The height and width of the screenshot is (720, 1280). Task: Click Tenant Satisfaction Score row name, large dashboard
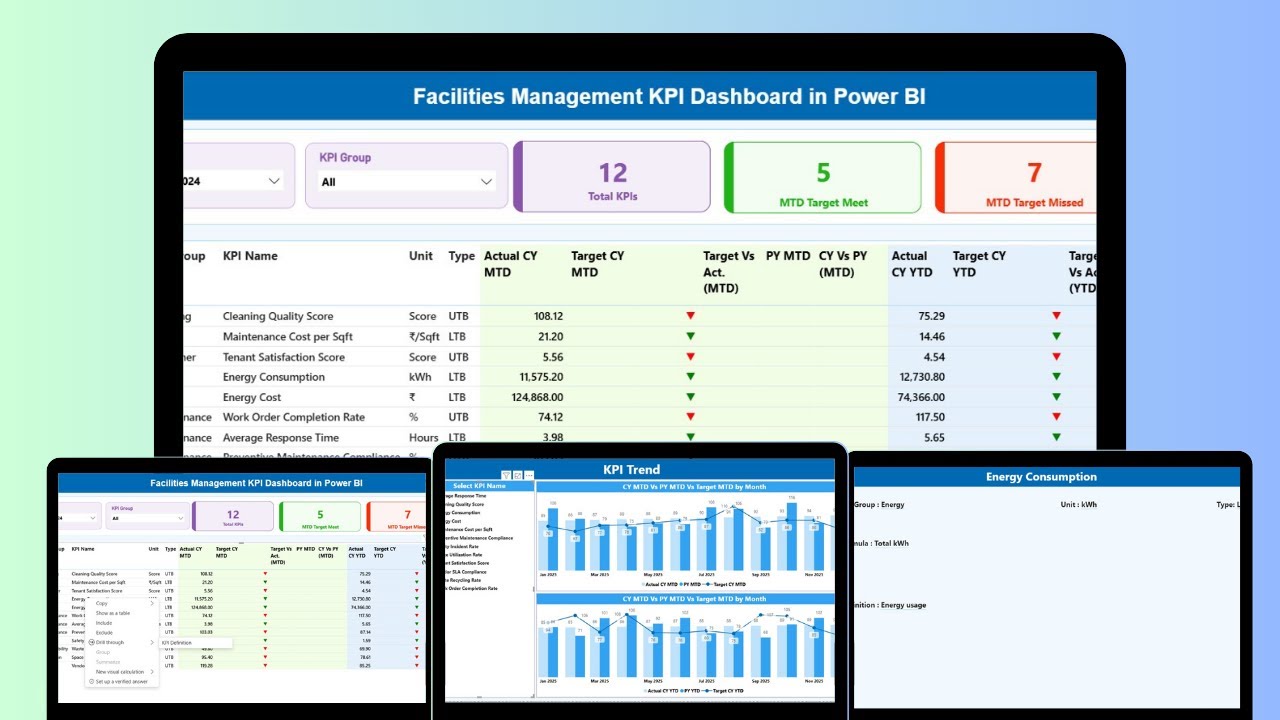[284, 357]
